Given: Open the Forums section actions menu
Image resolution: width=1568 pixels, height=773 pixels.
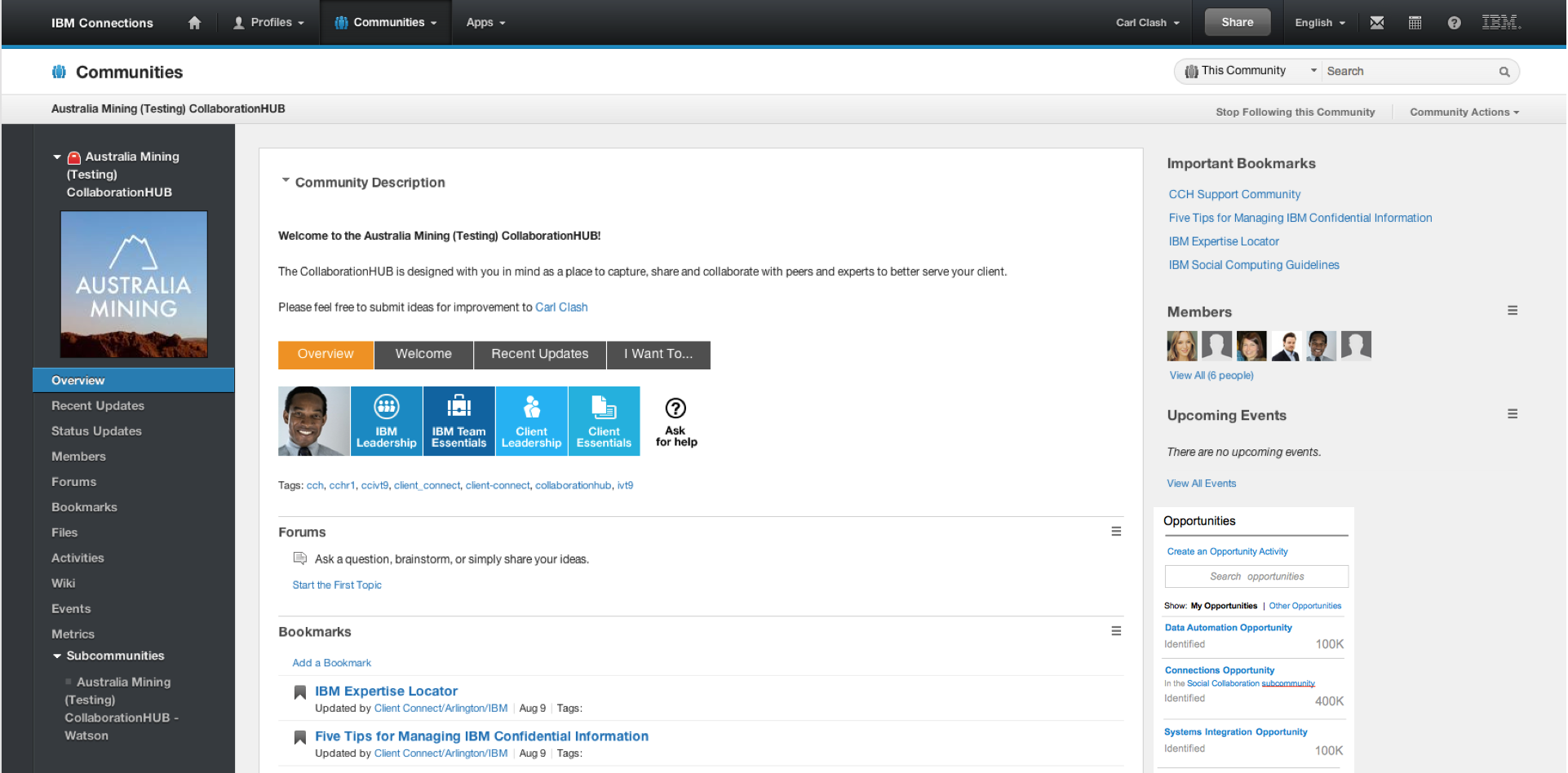Looking at the screenshot, I should [1116, 532].
